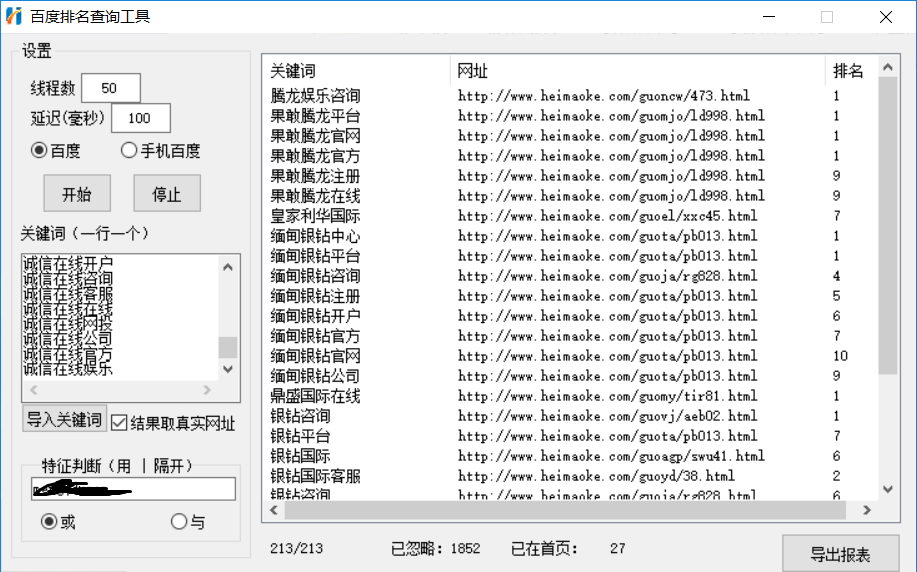Click results table scroll right arrow
The image size is (917, 572).
[867, 510]
